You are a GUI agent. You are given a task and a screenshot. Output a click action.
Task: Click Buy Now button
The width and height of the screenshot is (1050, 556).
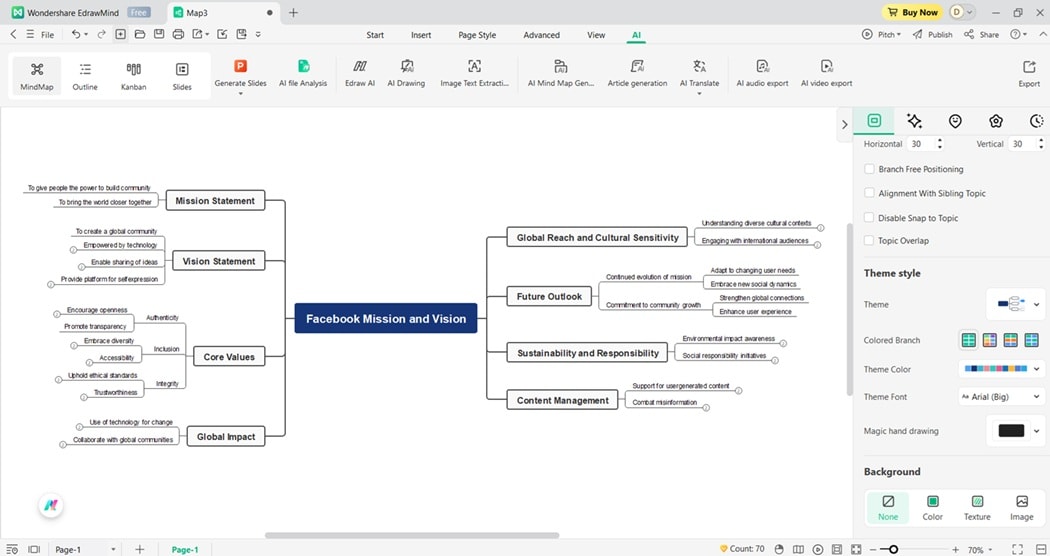(x=913, y=12)
